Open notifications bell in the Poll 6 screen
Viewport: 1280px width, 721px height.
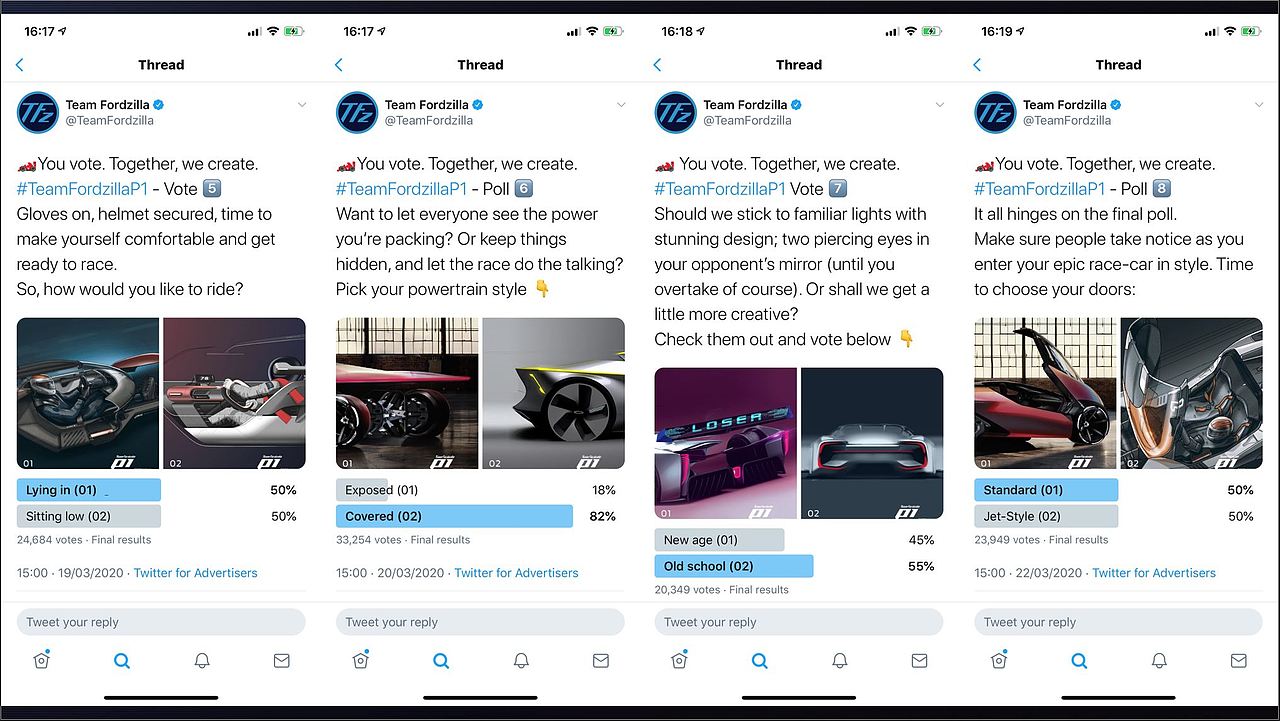click(x=521, y=661)
